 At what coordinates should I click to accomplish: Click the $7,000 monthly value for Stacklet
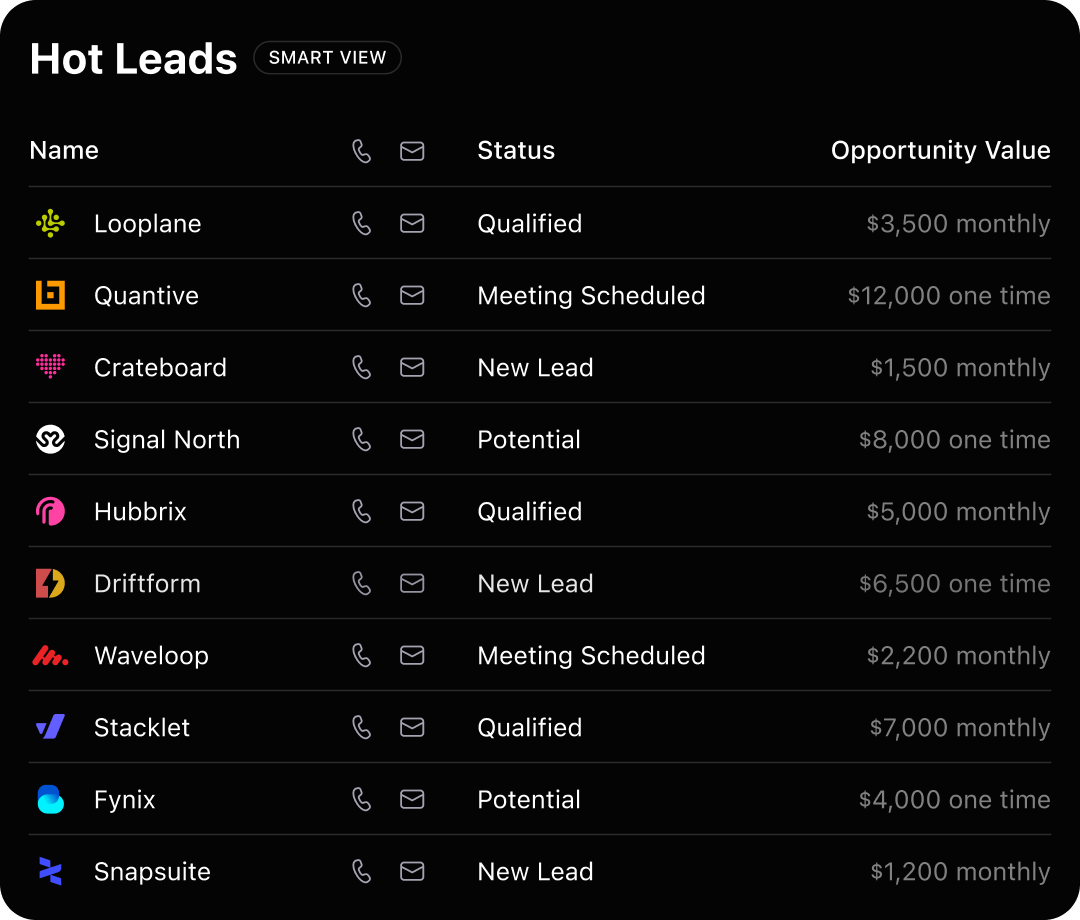[x=959, y=728]
